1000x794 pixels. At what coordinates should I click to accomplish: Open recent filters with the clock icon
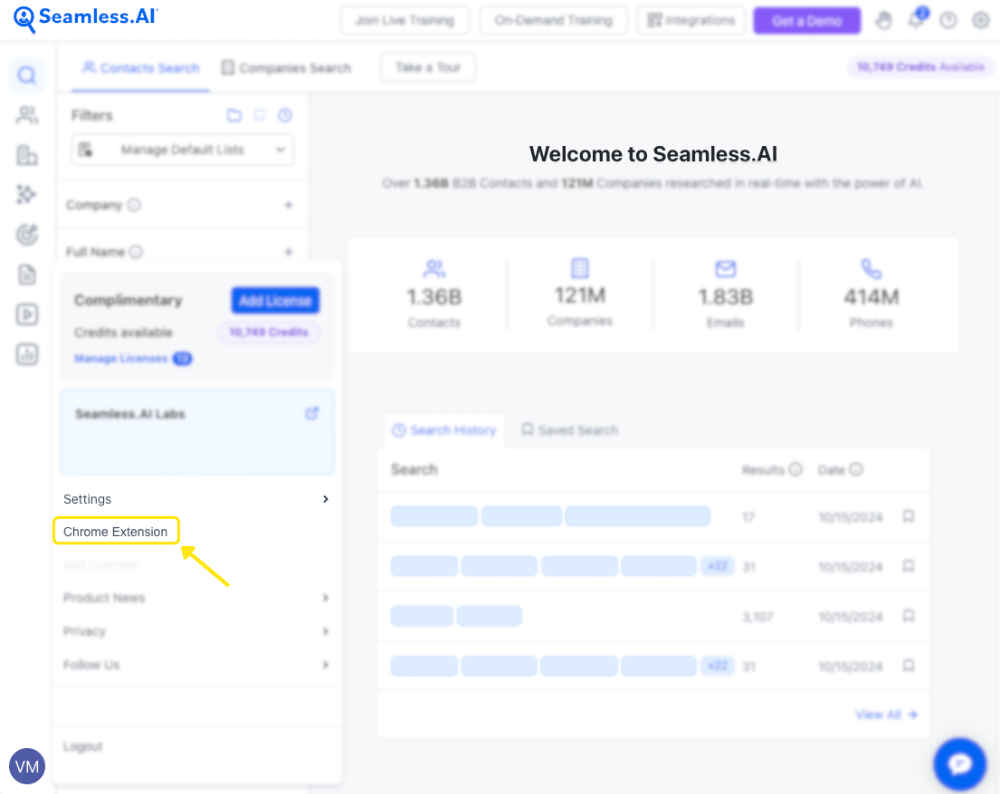coord(285,115)
